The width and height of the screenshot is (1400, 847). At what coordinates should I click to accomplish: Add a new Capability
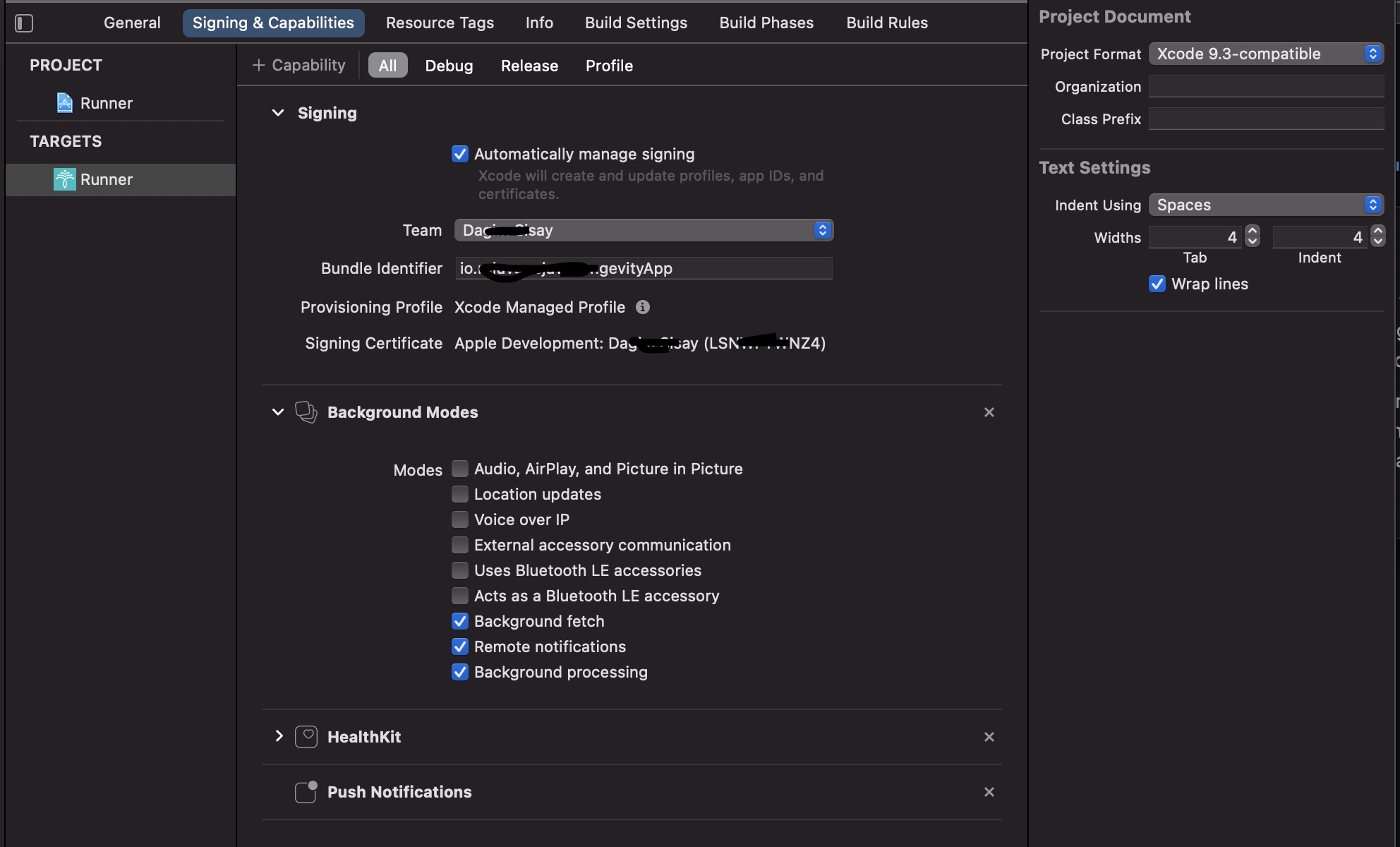click(298, 65)
